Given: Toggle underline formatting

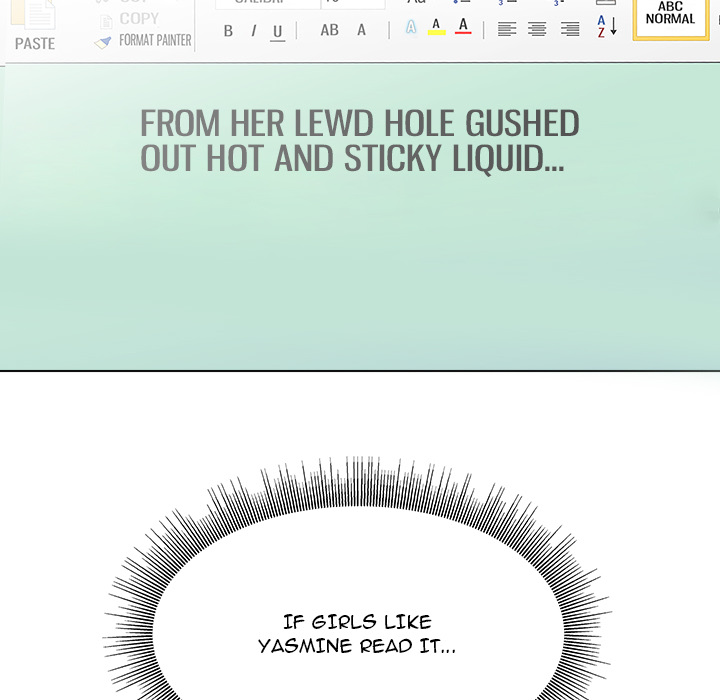Looking at the screenshot, I should (x=278, y=32).
